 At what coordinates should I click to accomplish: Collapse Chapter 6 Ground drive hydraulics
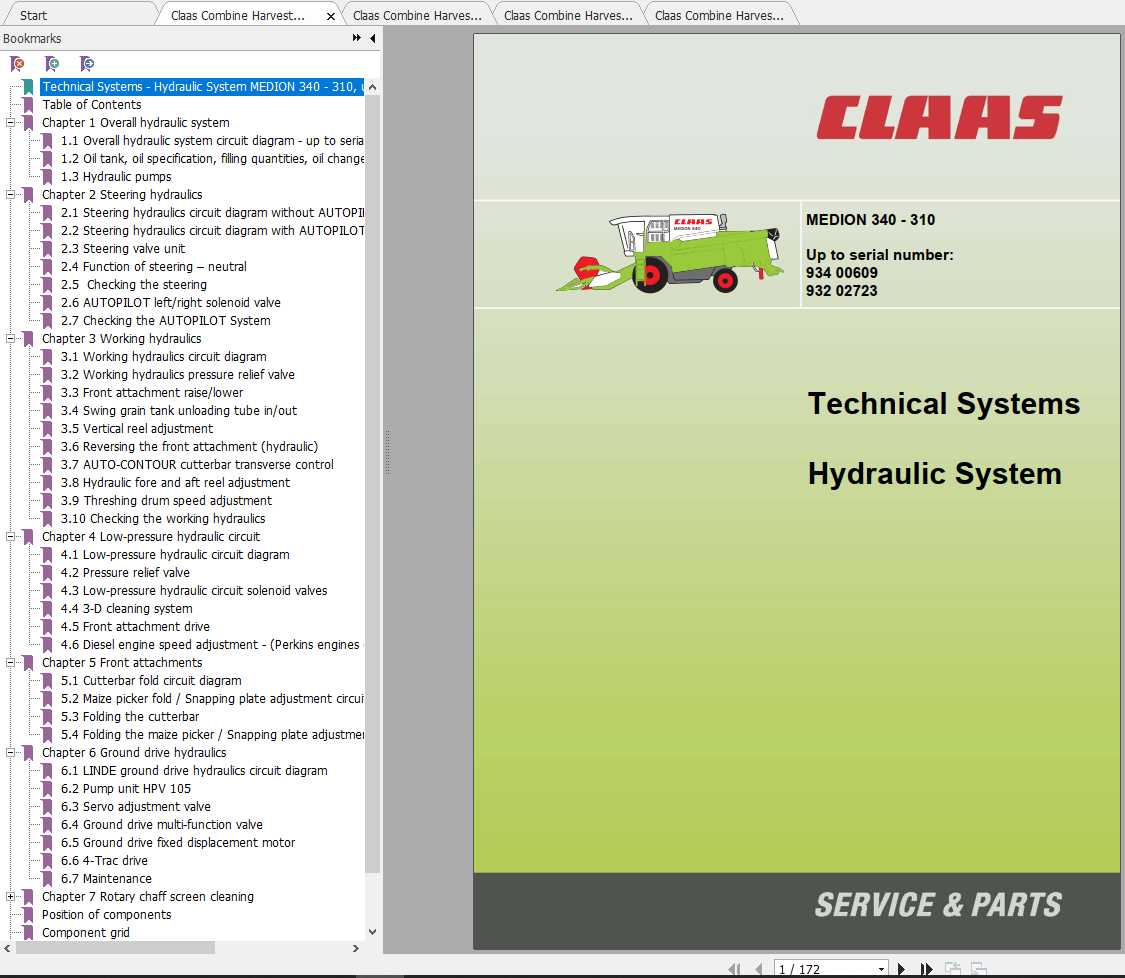pos(9,752)
